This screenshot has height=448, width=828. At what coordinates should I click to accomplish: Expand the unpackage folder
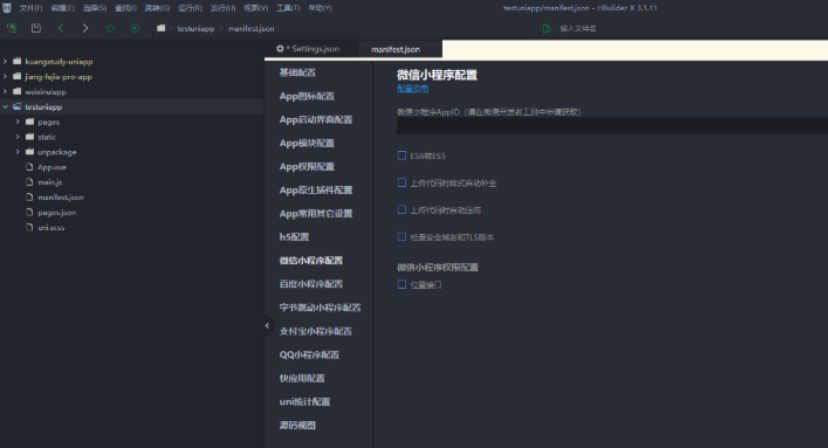pyautogui.click(x=17, y=152)
